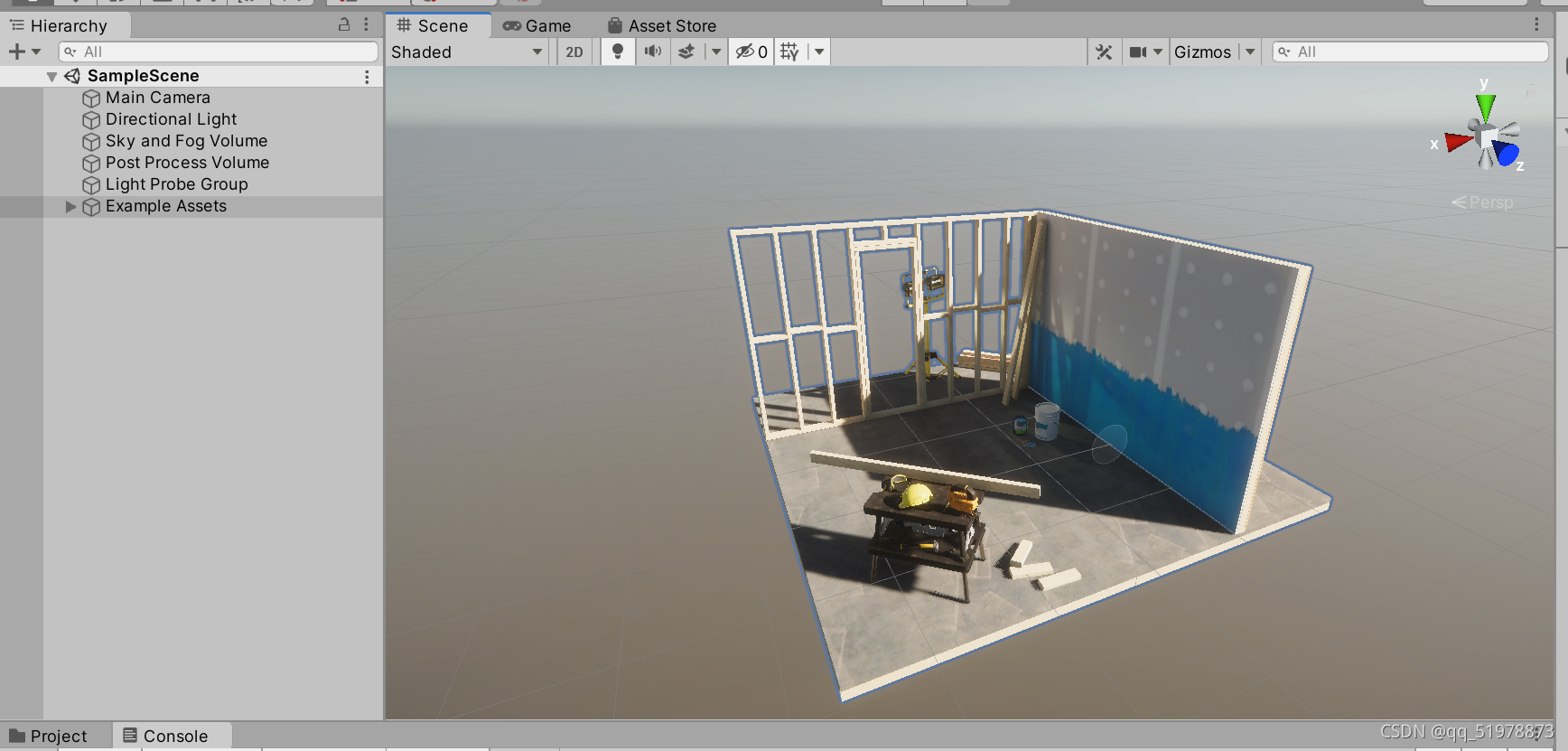Open the Gizmos dropdown arrow
The image size is (1568, 751).
1250,52
